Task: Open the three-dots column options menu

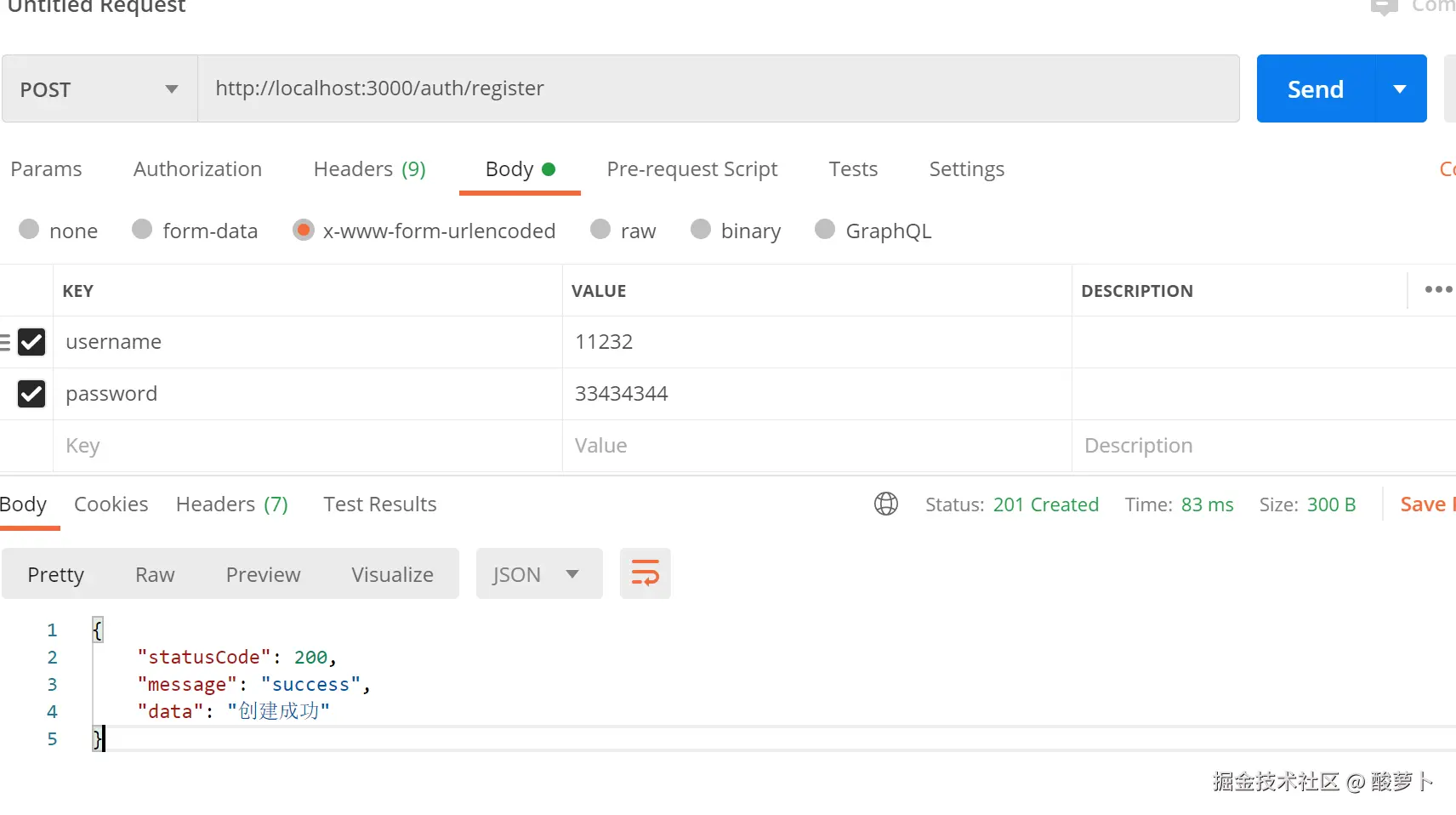Action: pos(1438,290)
